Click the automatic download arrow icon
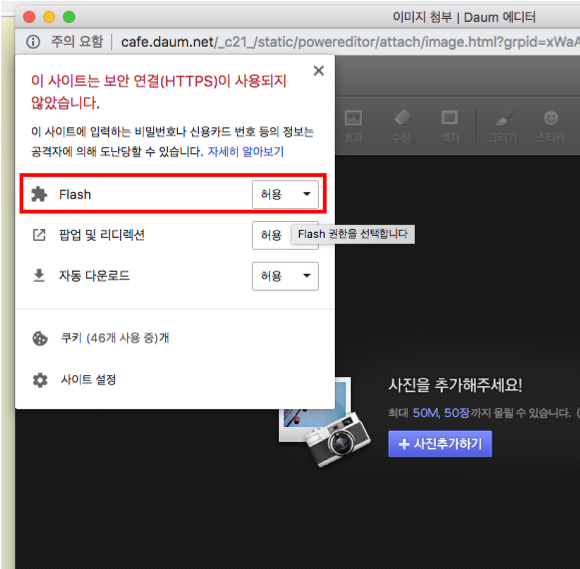This screenshot has width=580, height=569. (x=39, y=276)
